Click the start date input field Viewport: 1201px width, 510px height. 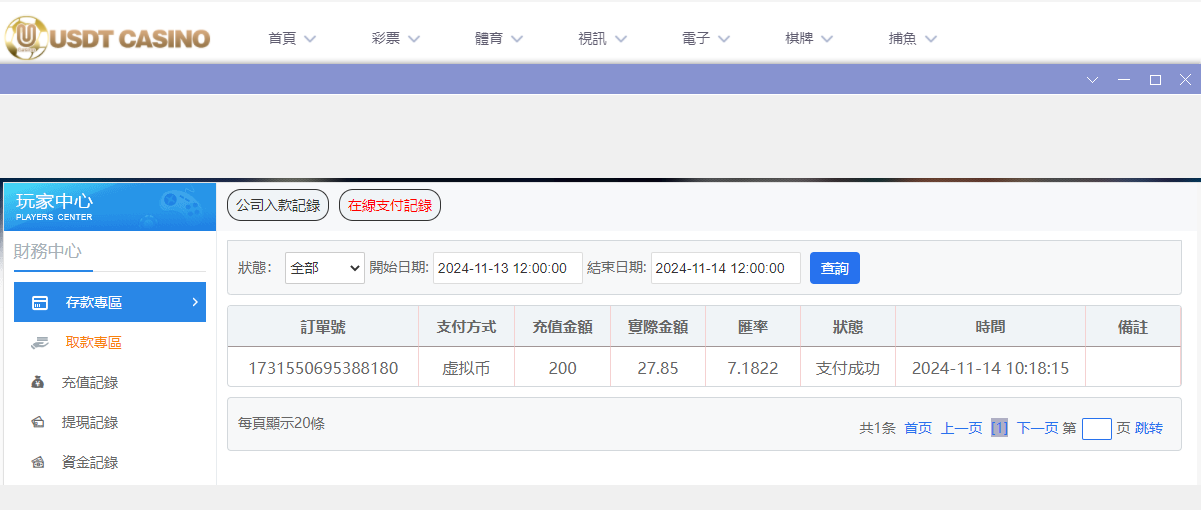(x=508, y=268)
